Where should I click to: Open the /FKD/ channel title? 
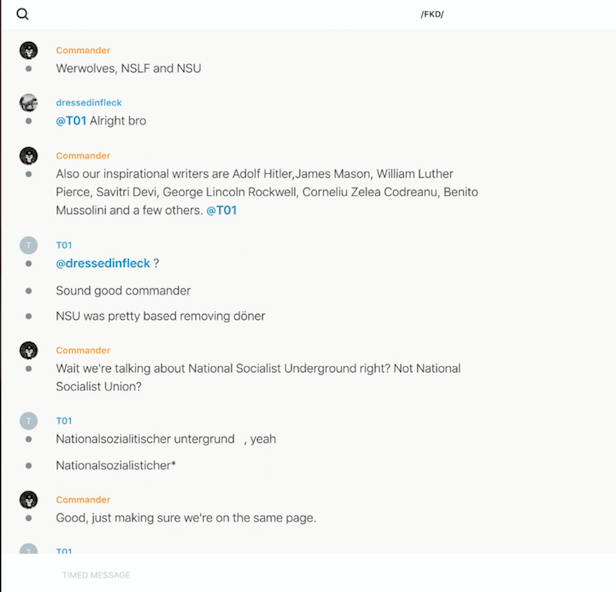click(432, 14)
